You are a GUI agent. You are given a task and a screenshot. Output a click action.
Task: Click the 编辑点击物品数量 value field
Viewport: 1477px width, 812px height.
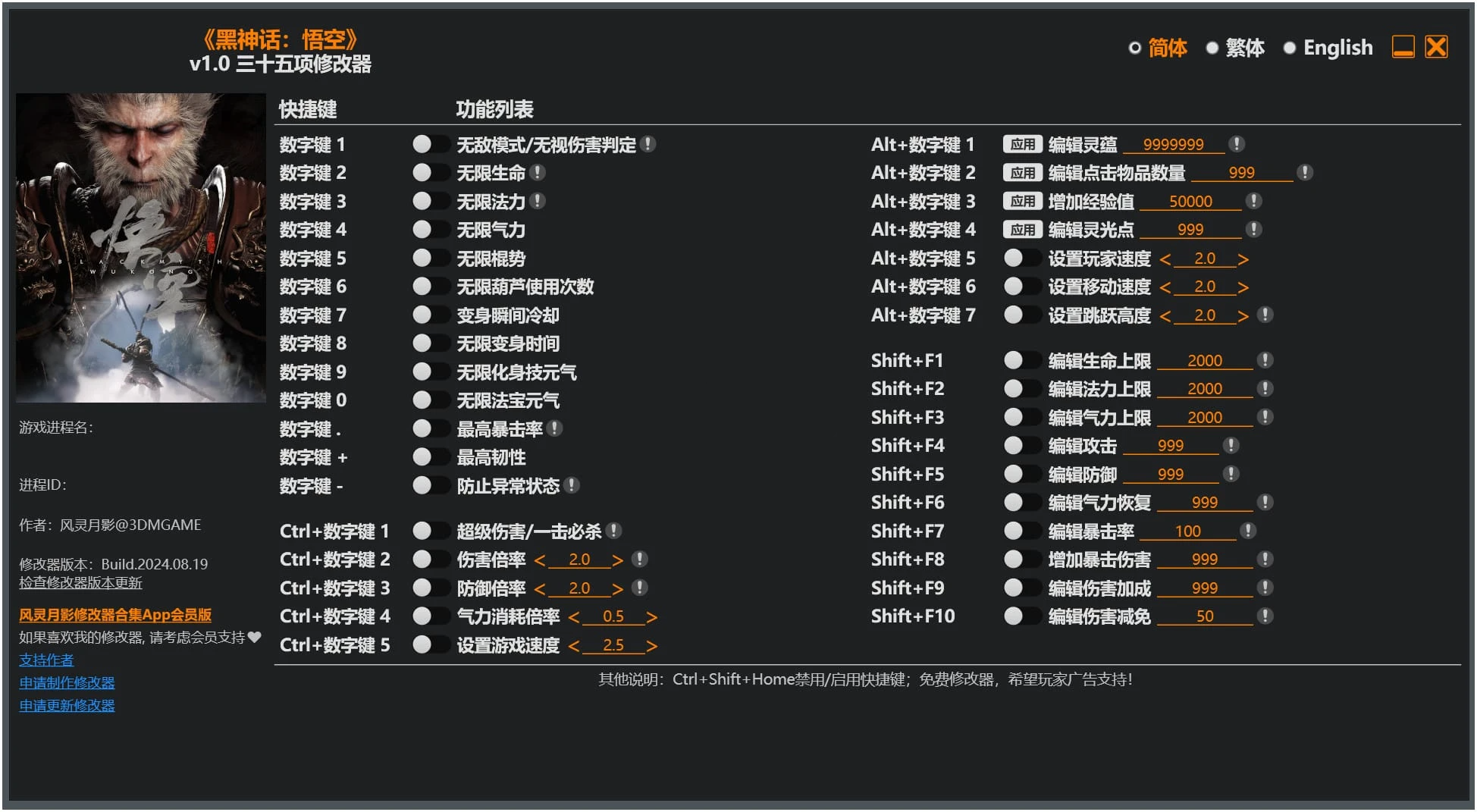pyautogui.click(x=1243, y=172)
